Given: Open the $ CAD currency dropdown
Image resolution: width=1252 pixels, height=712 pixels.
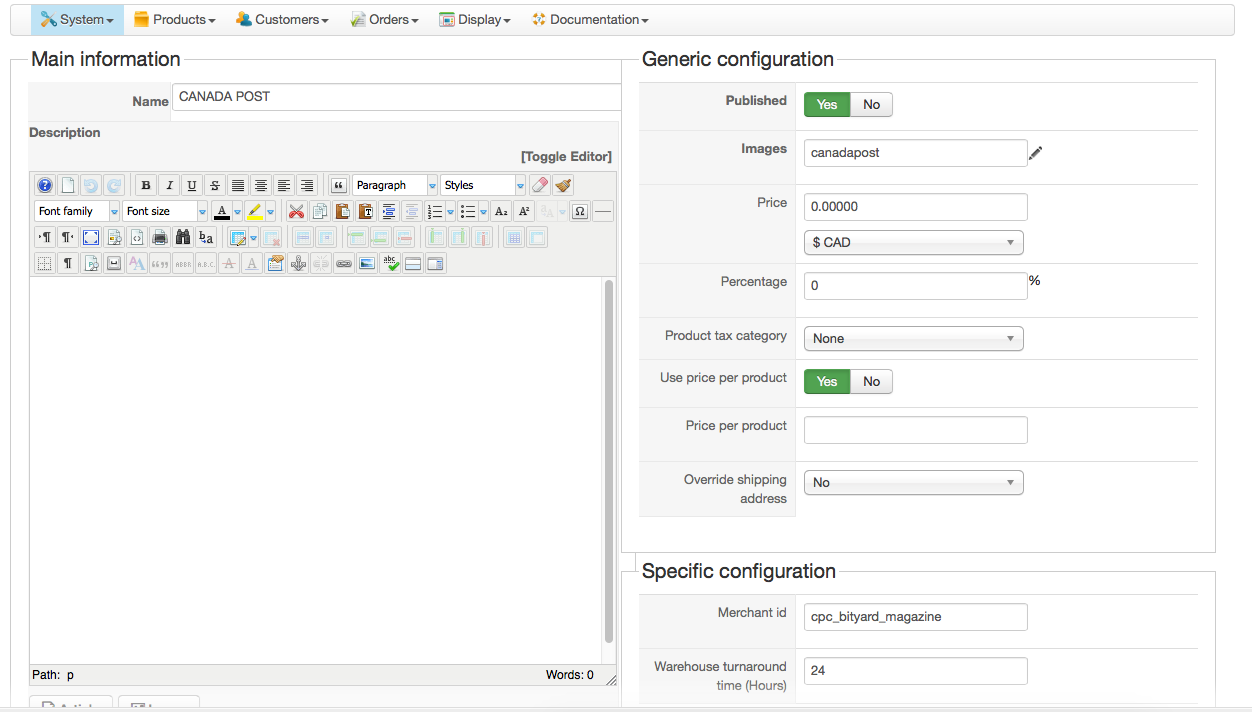Looking at the screenshot, I should 913,242.
